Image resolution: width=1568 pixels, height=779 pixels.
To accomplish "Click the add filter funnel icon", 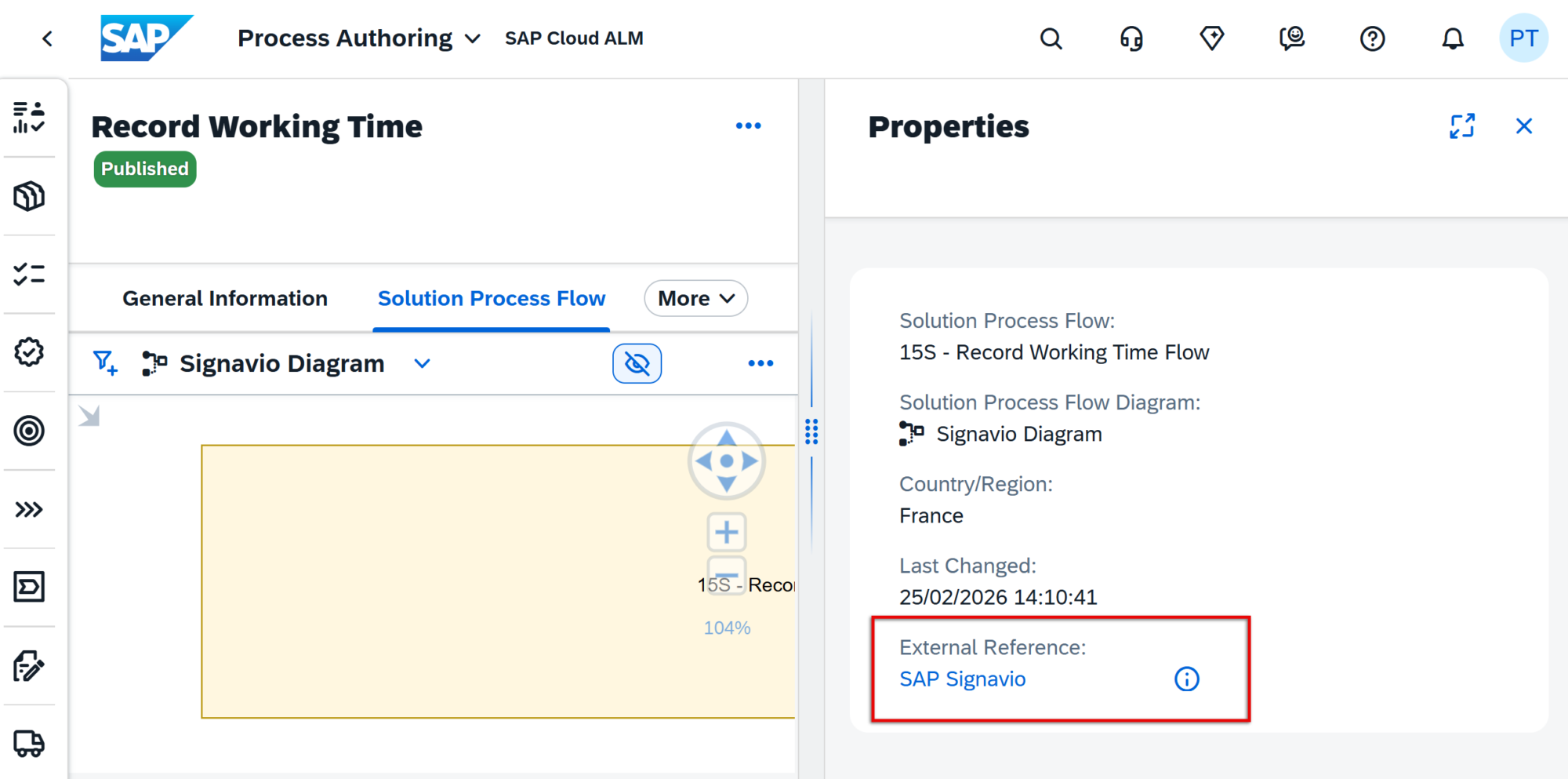I will [105, 363].
